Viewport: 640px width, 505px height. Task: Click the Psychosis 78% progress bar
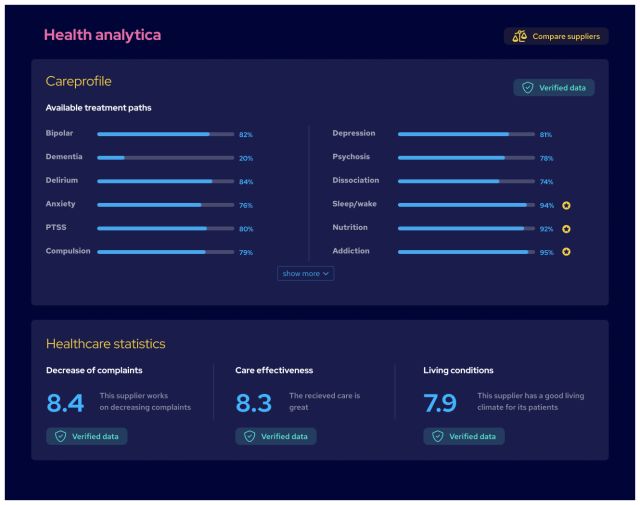[466, 158]
